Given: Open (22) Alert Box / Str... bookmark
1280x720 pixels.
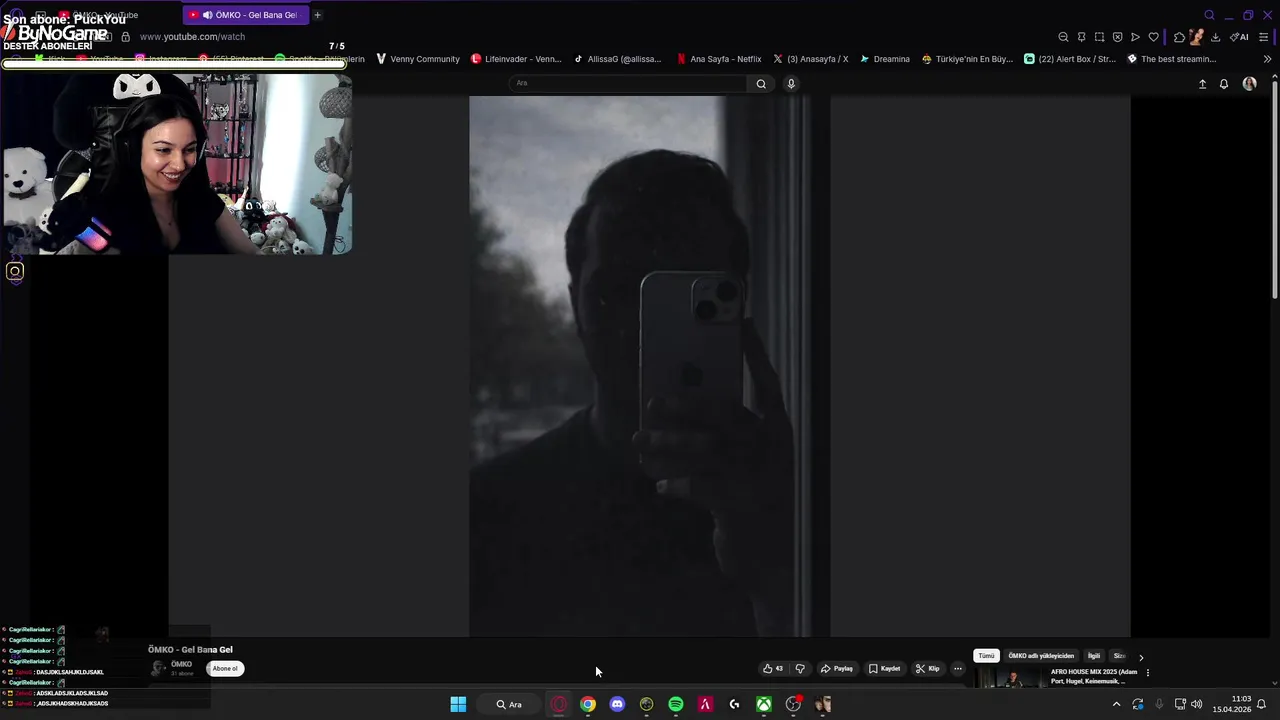Looking at the screenshot, I should (1070, 59).
